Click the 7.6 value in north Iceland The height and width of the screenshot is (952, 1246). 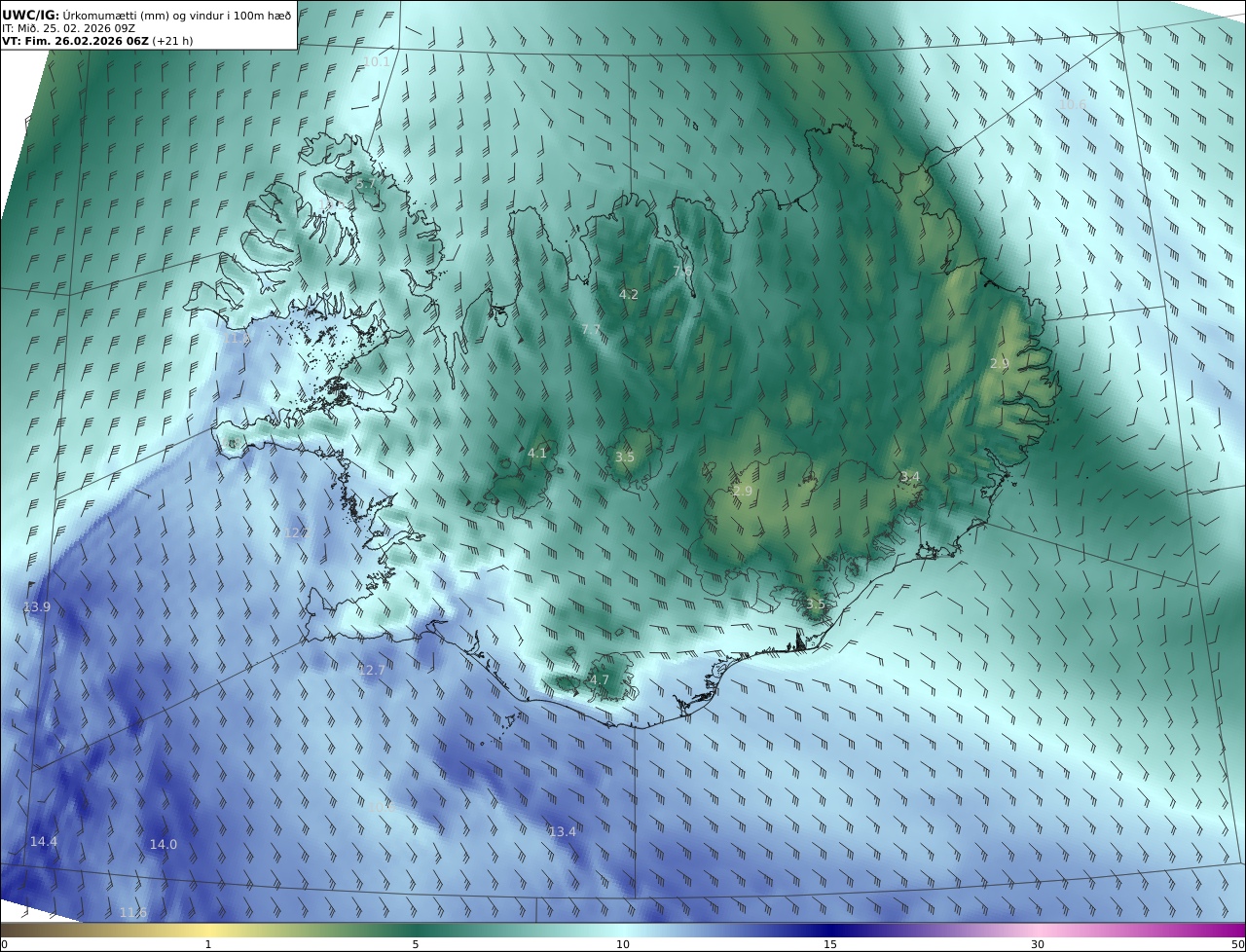tap(682, 271)
